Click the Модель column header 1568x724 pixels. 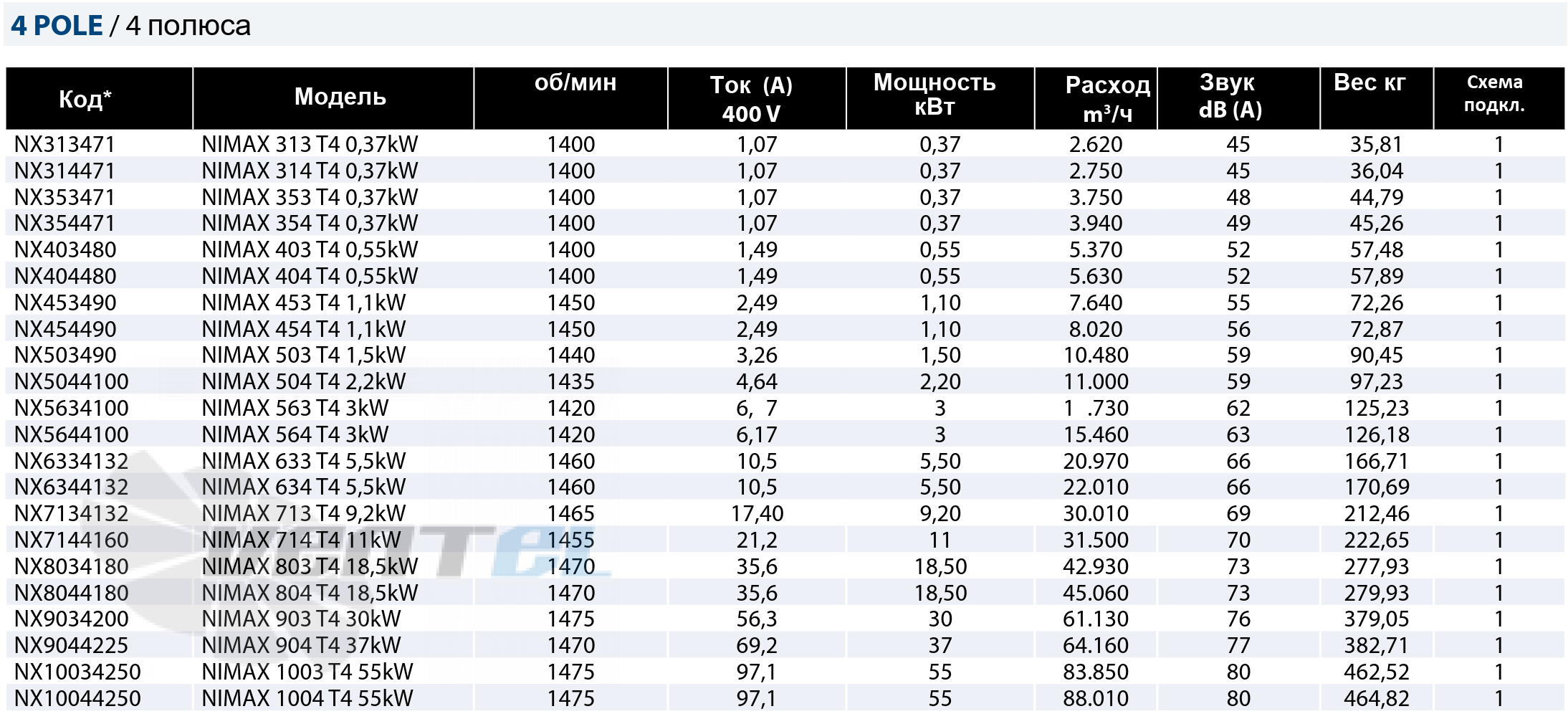click(340, 97)
